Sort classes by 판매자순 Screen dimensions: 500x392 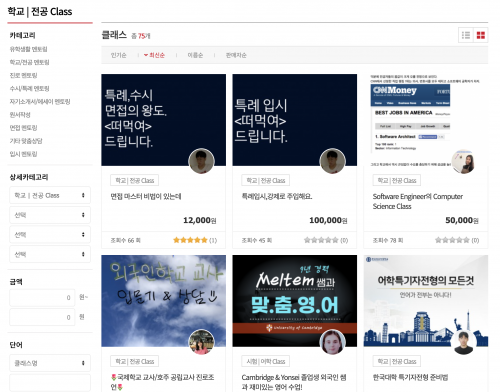(x=236, y=55)
